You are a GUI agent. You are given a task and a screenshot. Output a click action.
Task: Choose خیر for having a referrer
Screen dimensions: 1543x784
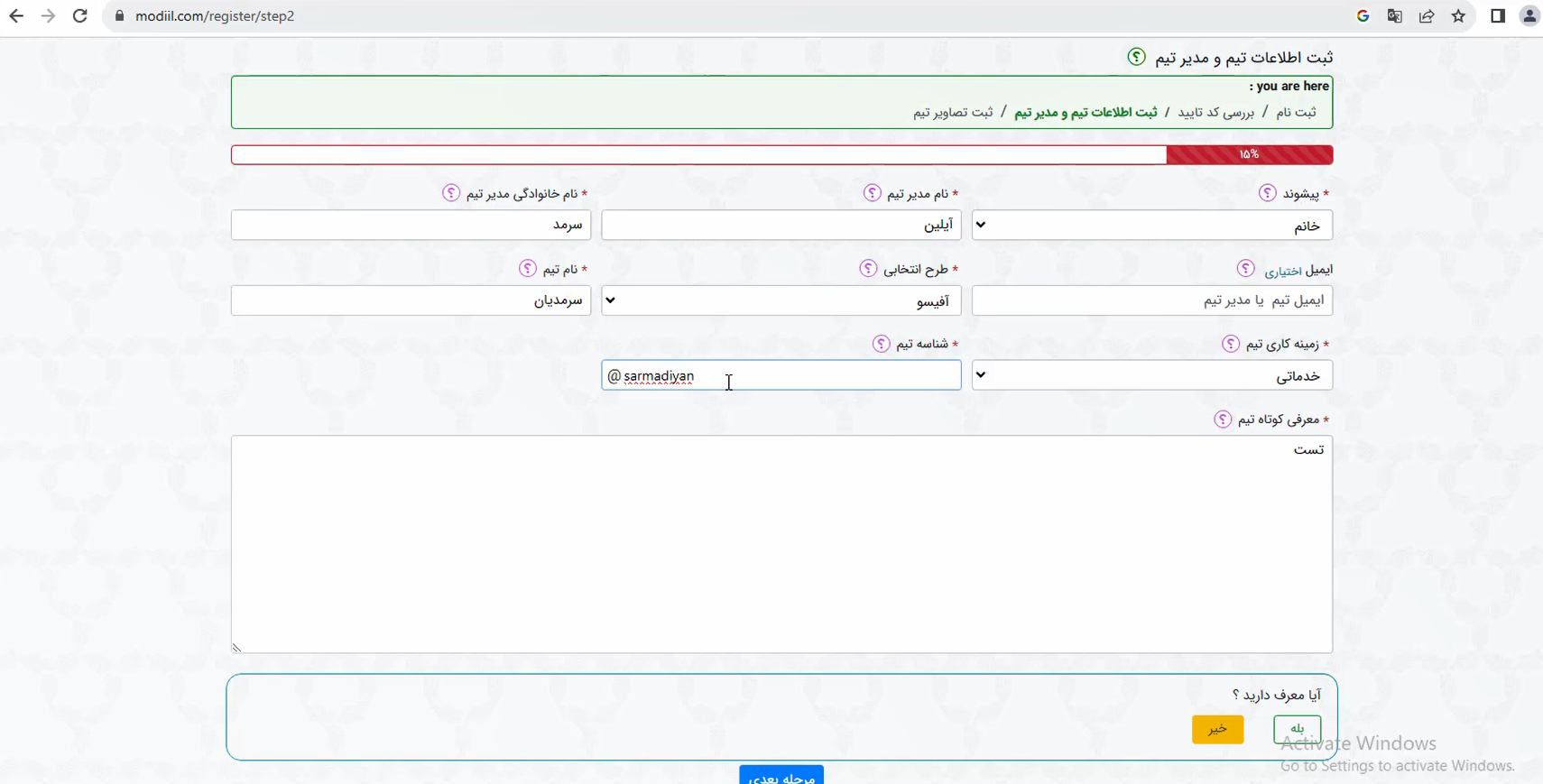click(1217, 729)
